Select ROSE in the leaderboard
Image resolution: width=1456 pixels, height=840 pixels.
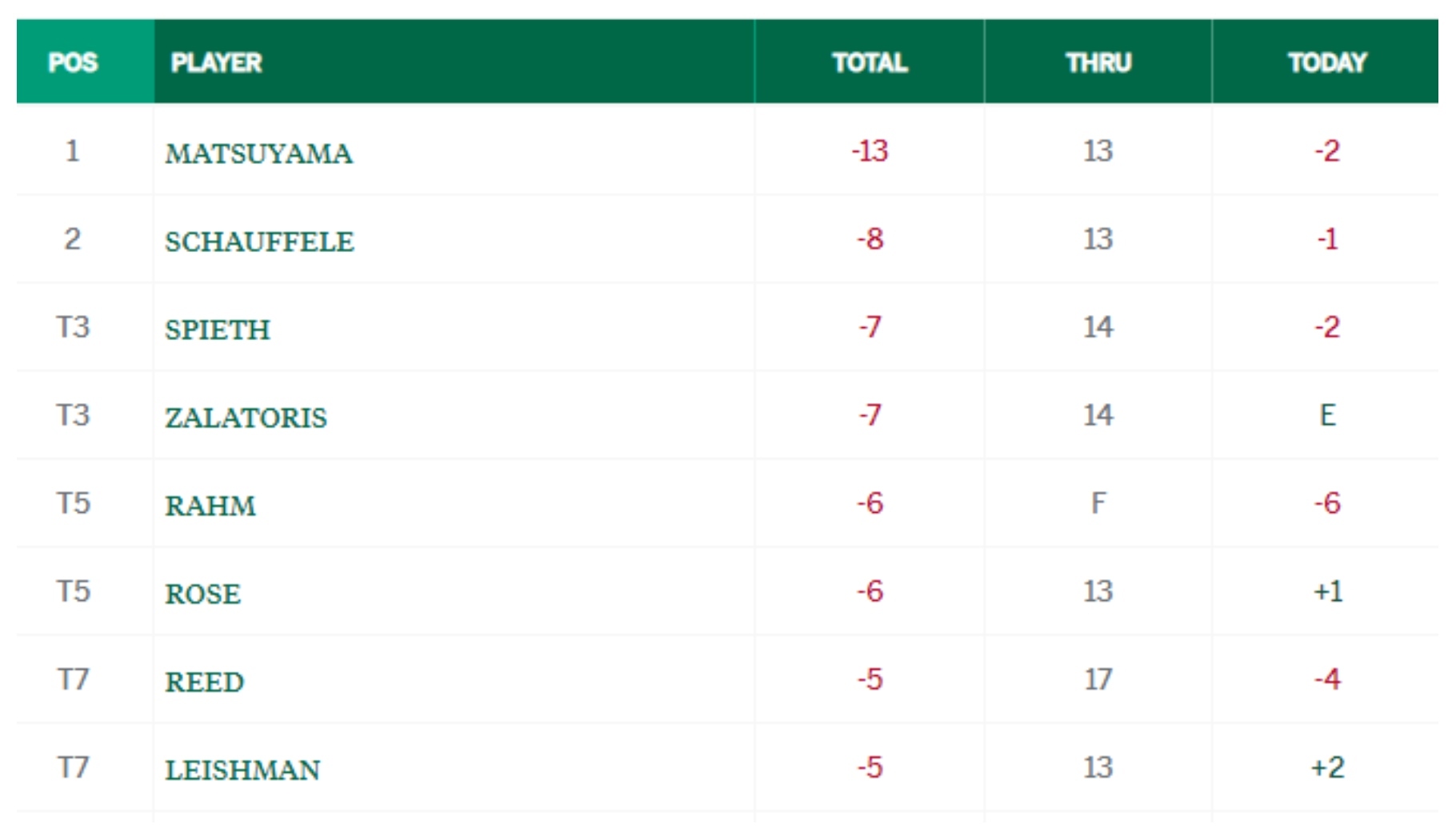(202, 593)
